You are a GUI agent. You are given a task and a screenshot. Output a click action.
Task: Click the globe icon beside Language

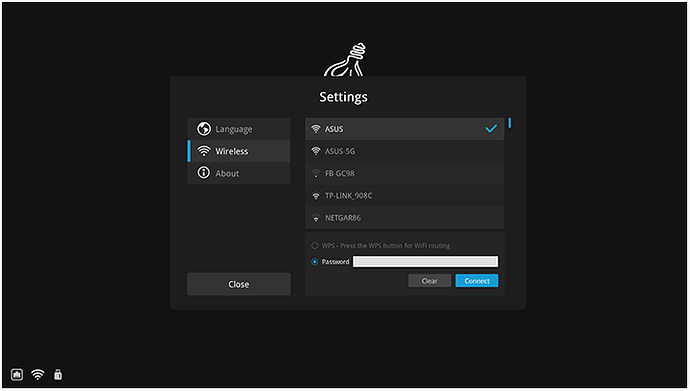pos(203,129)
